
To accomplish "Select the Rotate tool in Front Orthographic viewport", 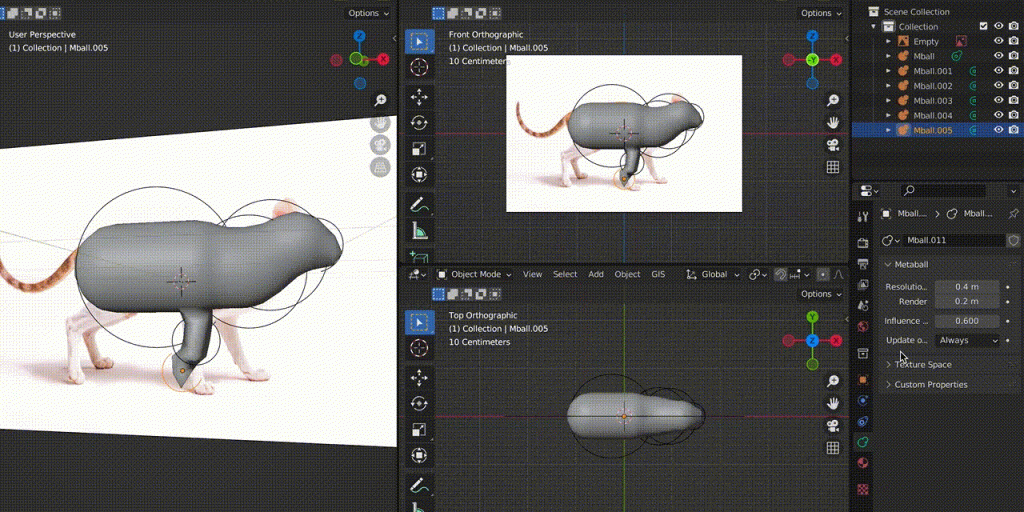I will coord(419,123).
